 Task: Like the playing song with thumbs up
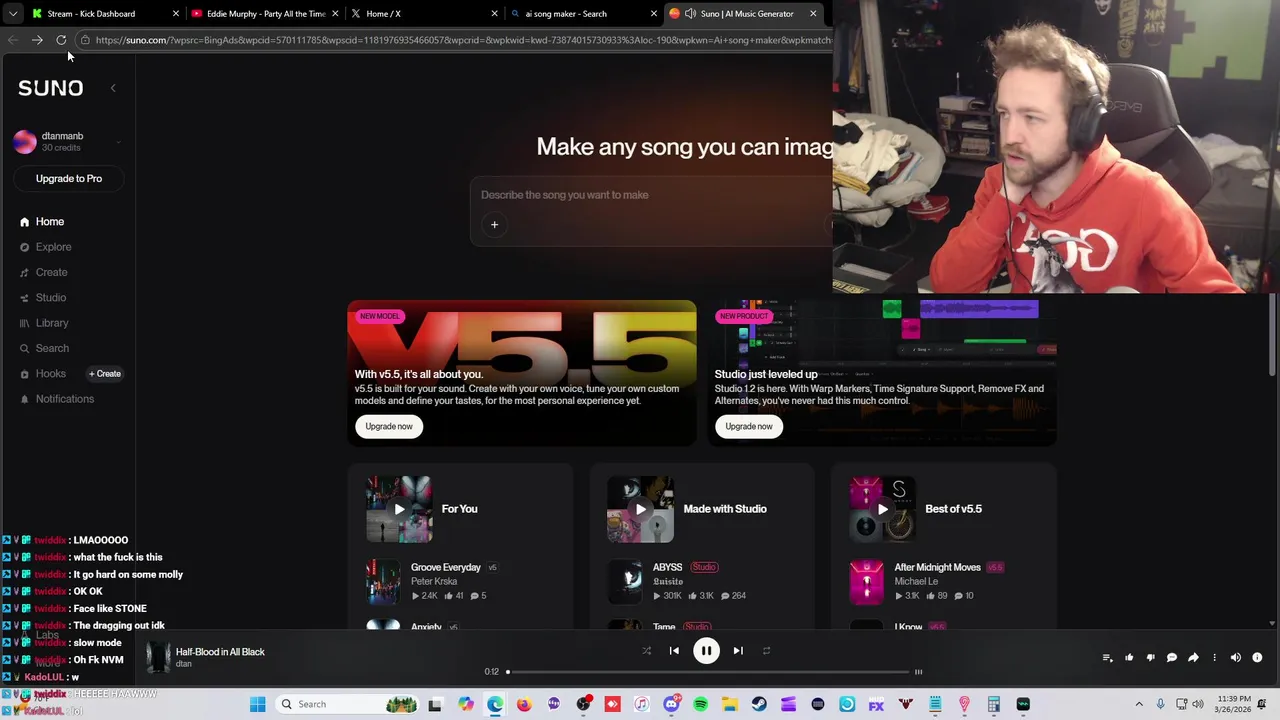coord(1129,658)
